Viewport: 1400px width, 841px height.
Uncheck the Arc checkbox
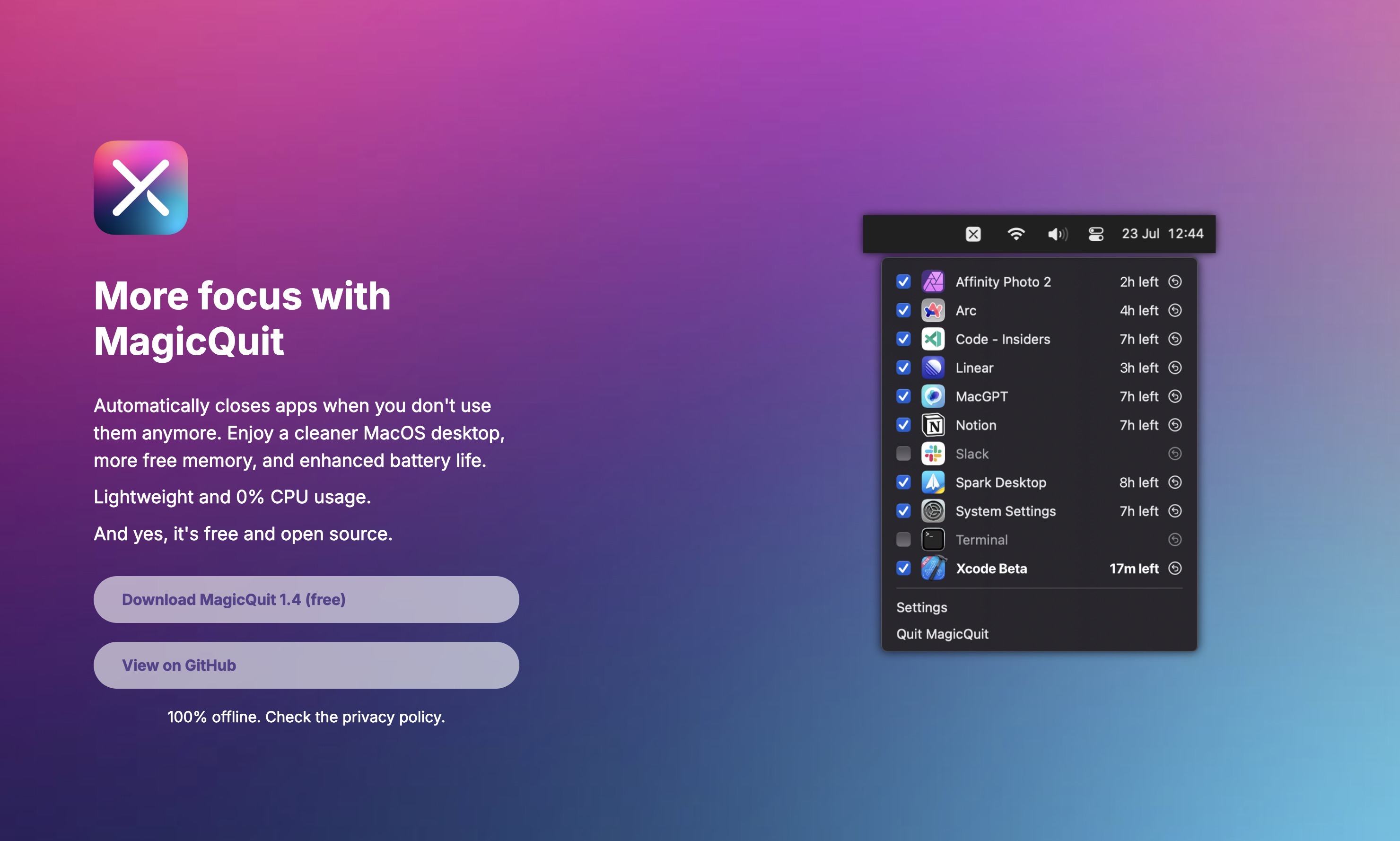click(904, 311)
